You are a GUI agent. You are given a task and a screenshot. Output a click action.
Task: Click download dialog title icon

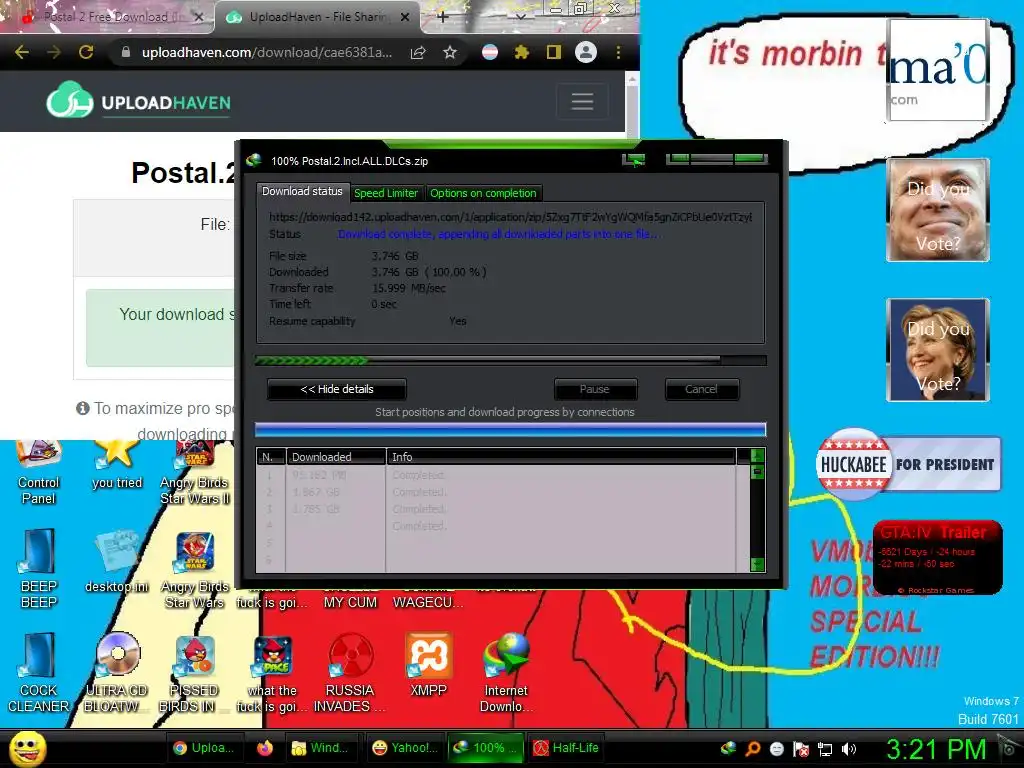[x=254, y=160]
